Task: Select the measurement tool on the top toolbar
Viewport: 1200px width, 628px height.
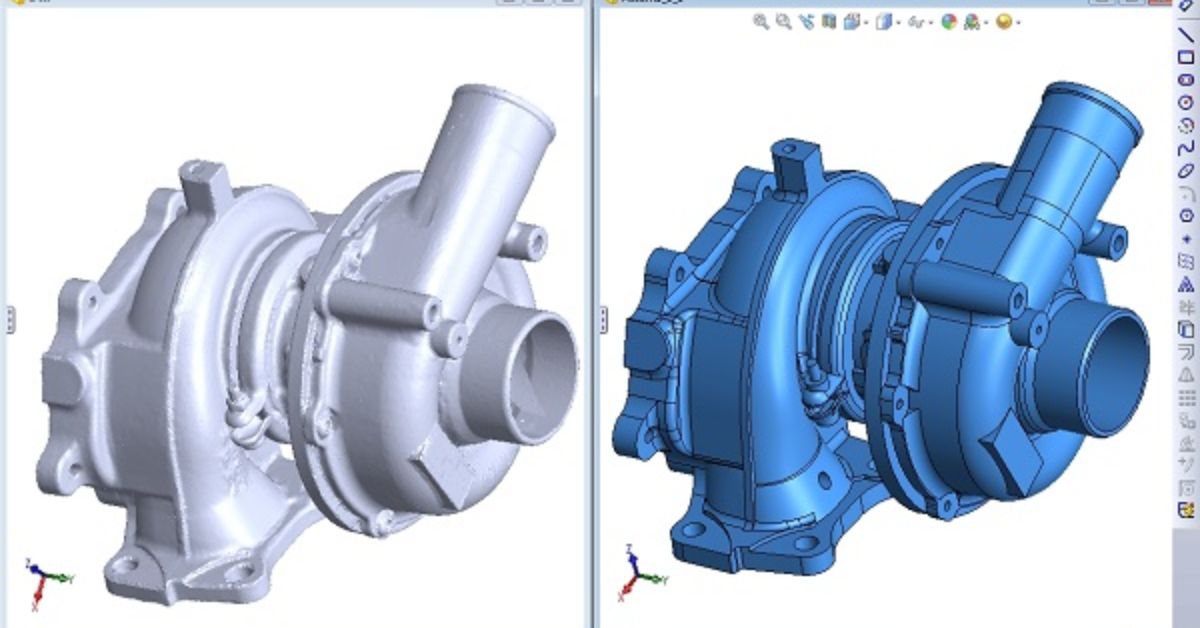Action: pyautogui.click(x=805, y=22)
